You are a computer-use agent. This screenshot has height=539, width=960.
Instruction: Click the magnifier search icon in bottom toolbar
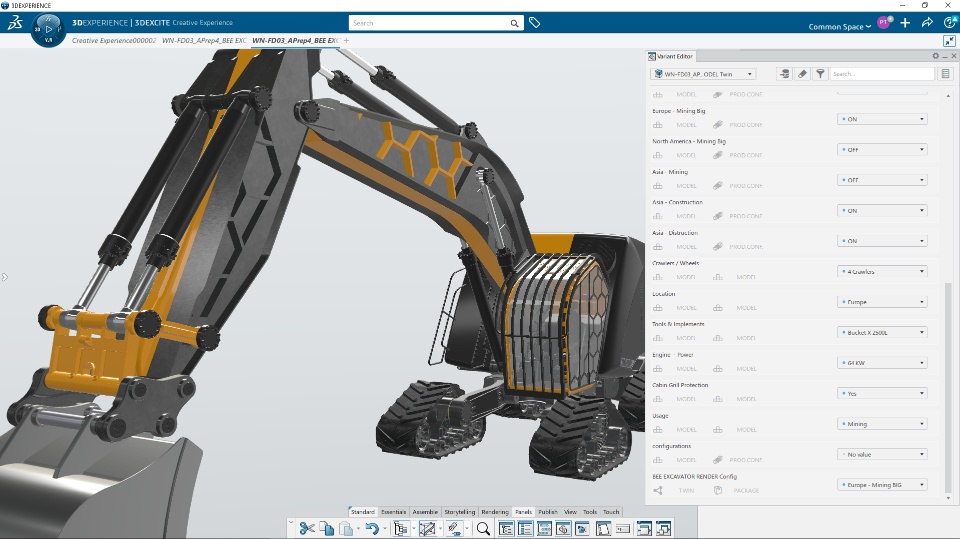pyautogui.click(x=483, y=529)
